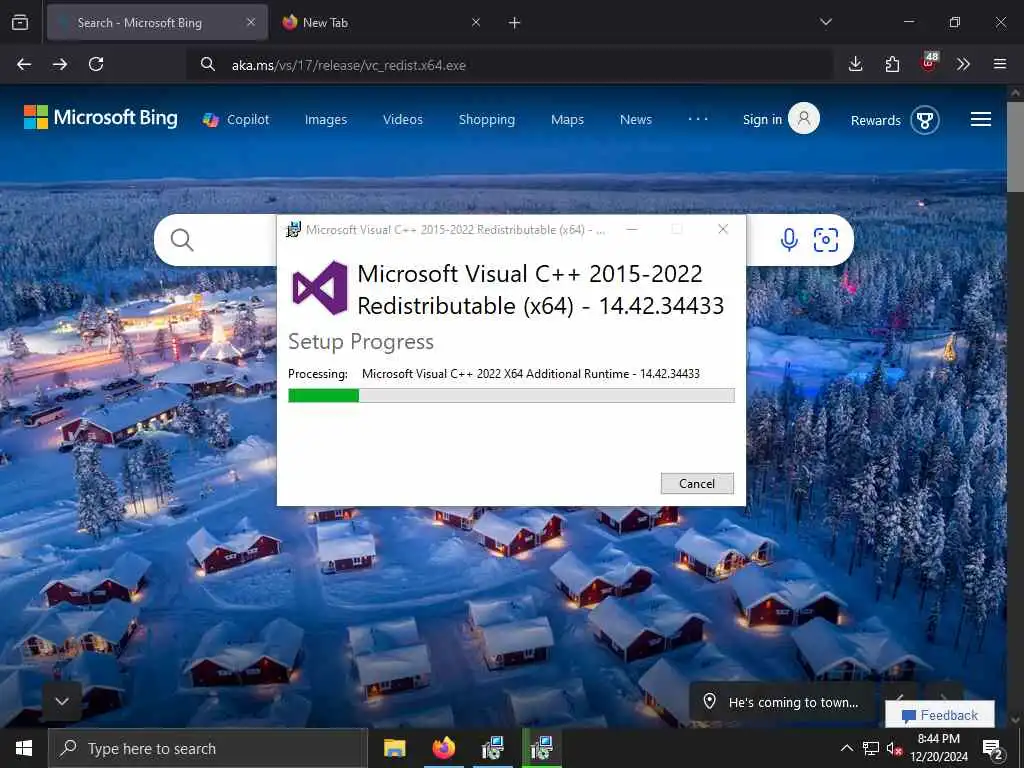Open Windows Start menu

pos(24,748)
